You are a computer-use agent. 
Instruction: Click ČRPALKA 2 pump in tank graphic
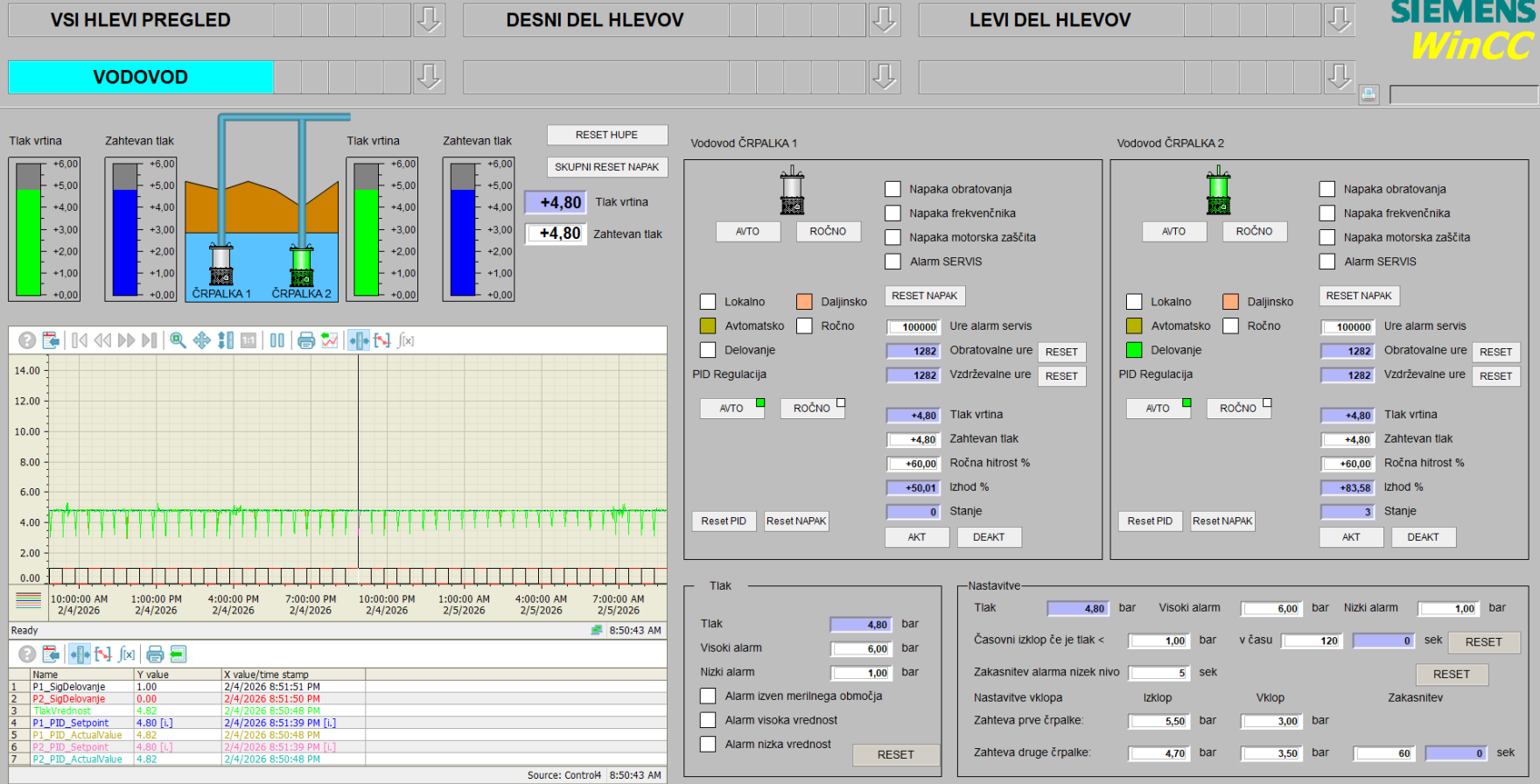coord(302,266)
